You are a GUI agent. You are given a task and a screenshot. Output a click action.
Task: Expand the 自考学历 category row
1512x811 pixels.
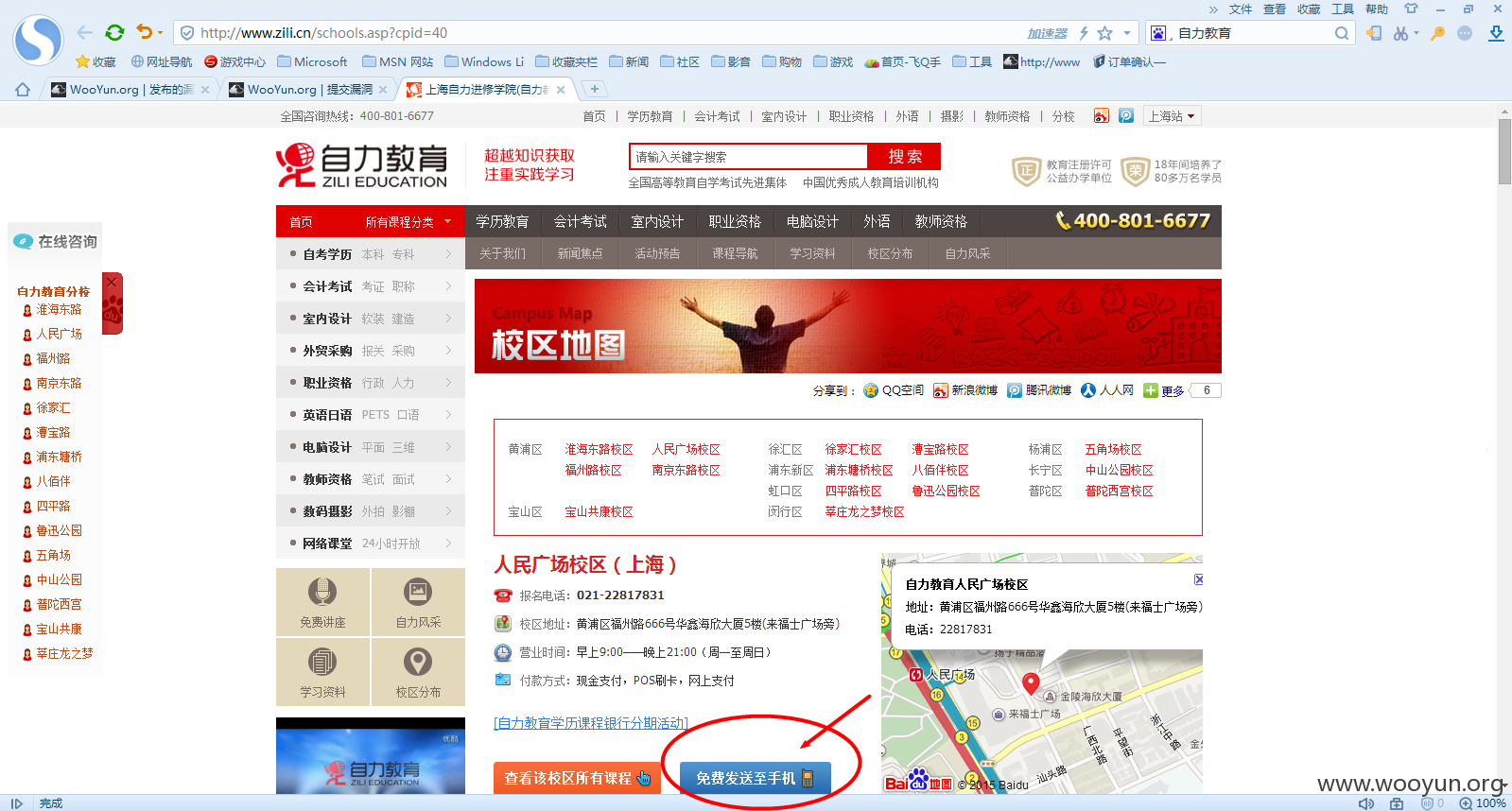pos(371,254)
